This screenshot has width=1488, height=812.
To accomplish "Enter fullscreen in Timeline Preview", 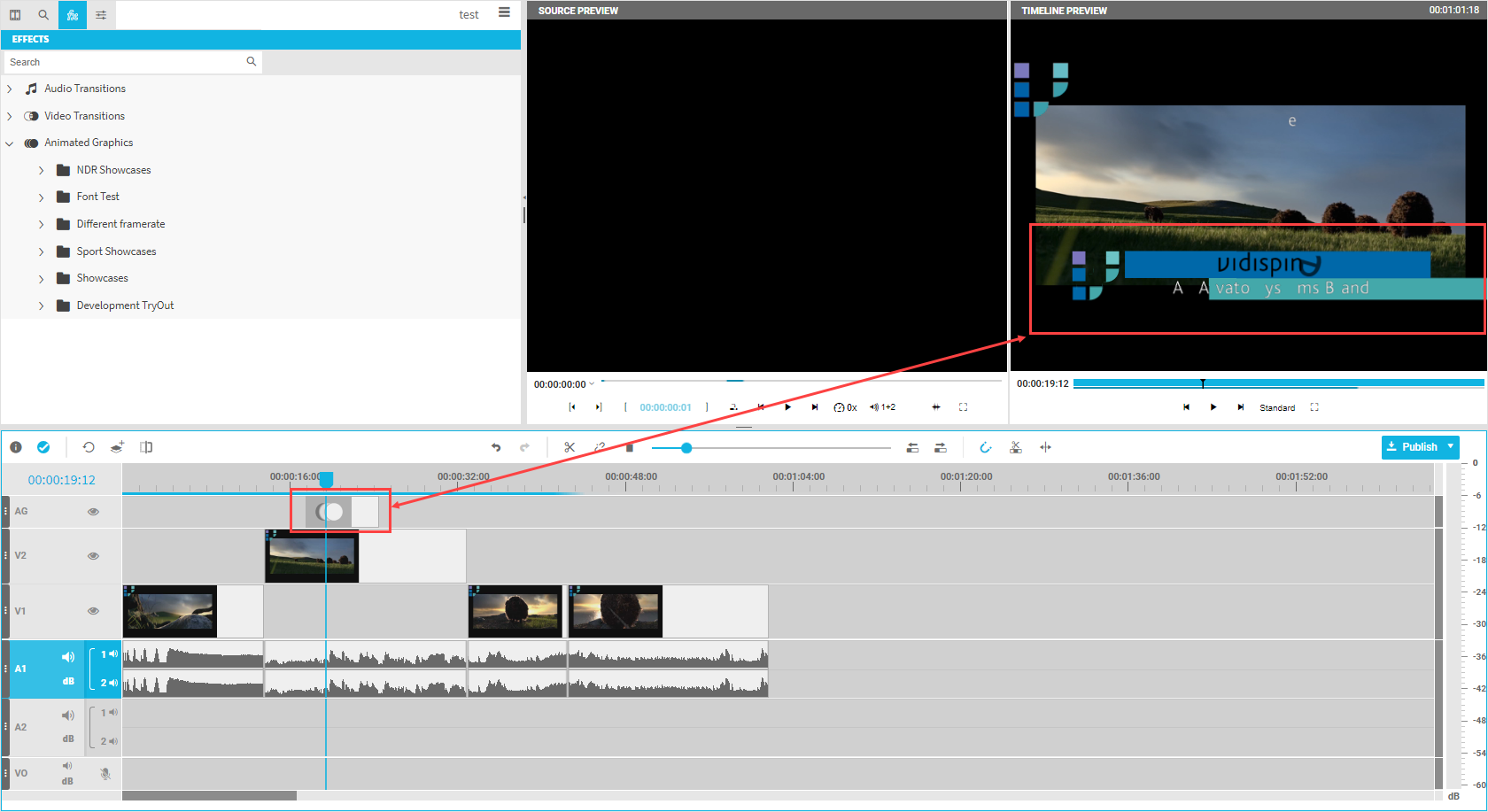I will 1314,407.
